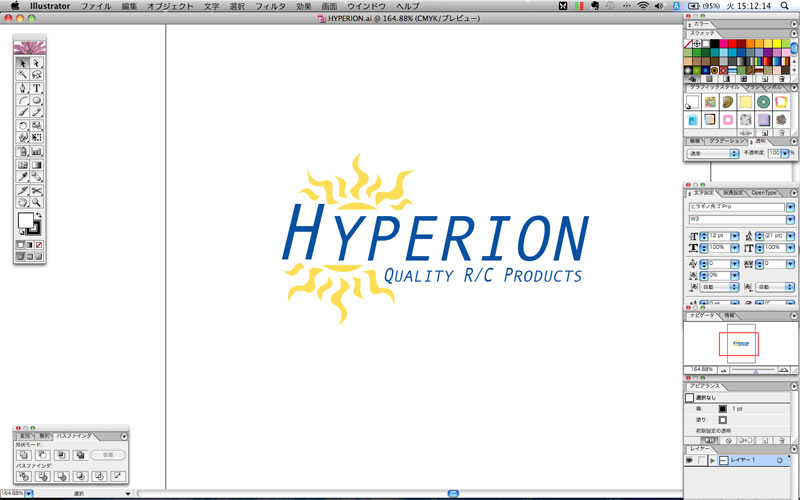
Task: Open Swatches panel flyout menu
Action: (793, 34)
